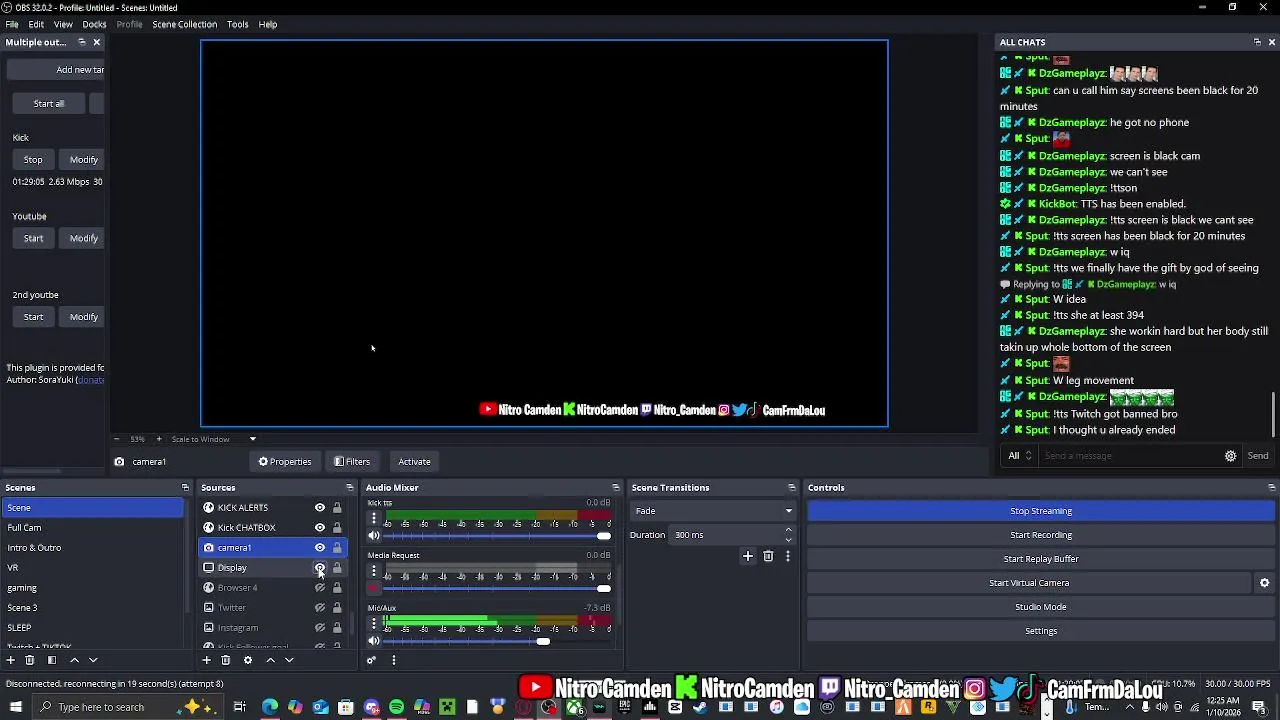Open the Scene Collection menu

tap(184, 24)
